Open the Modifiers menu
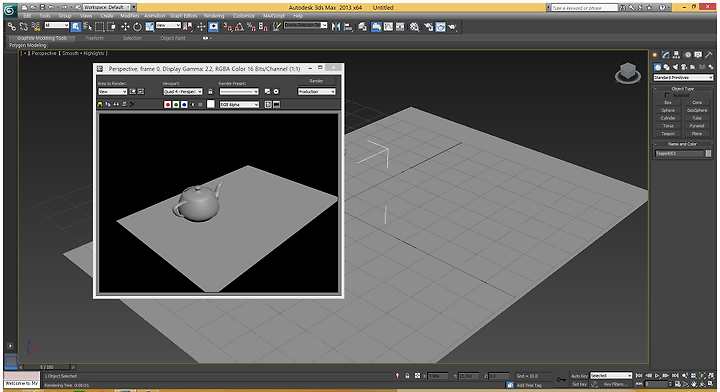Viewport: 720px width, 392px height. 129,16
